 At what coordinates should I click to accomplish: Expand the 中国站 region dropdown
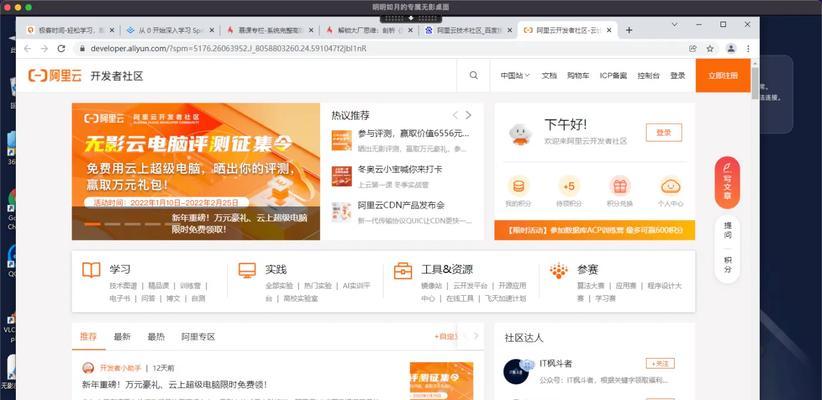(x=515, y=75)
